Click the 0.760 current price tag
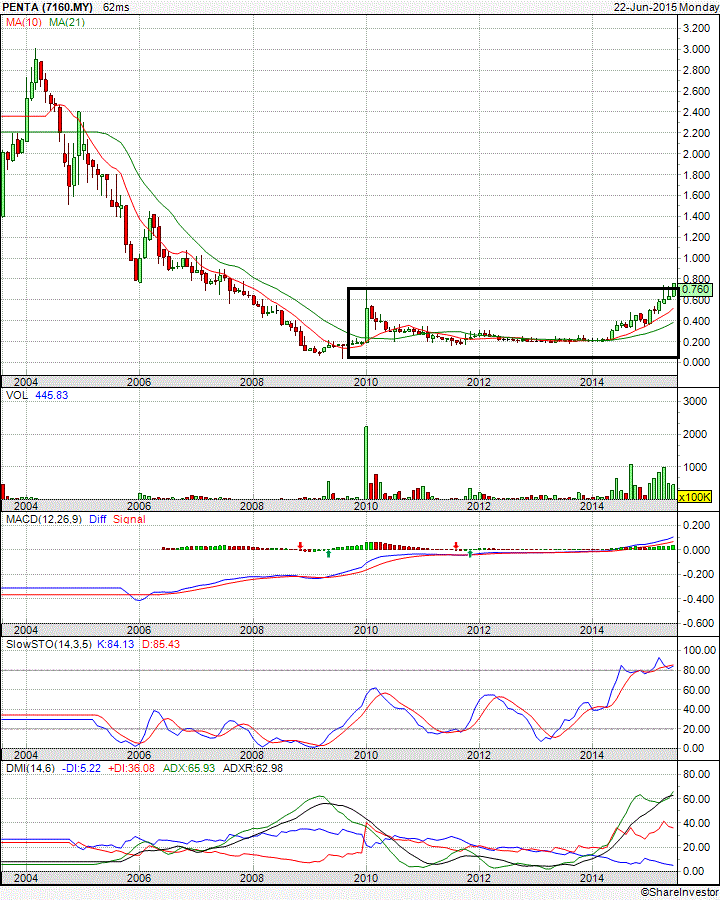 [695, 289]
